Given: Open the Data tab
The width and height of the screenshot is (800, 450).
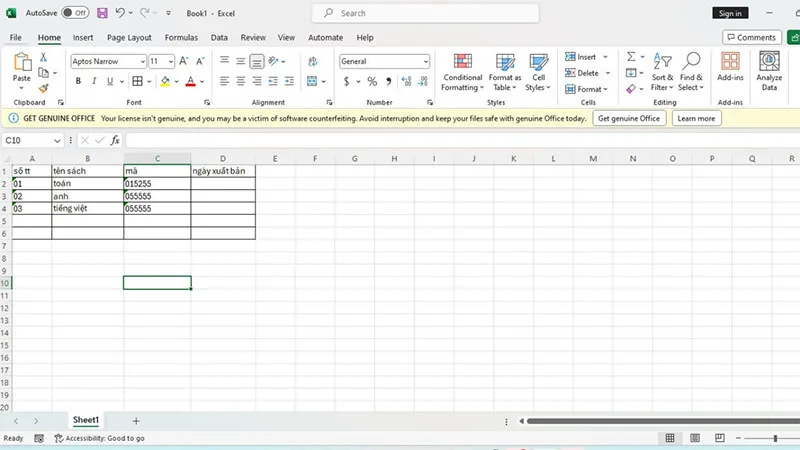Looking at the screenshot, I should click(x=219, y=37).
